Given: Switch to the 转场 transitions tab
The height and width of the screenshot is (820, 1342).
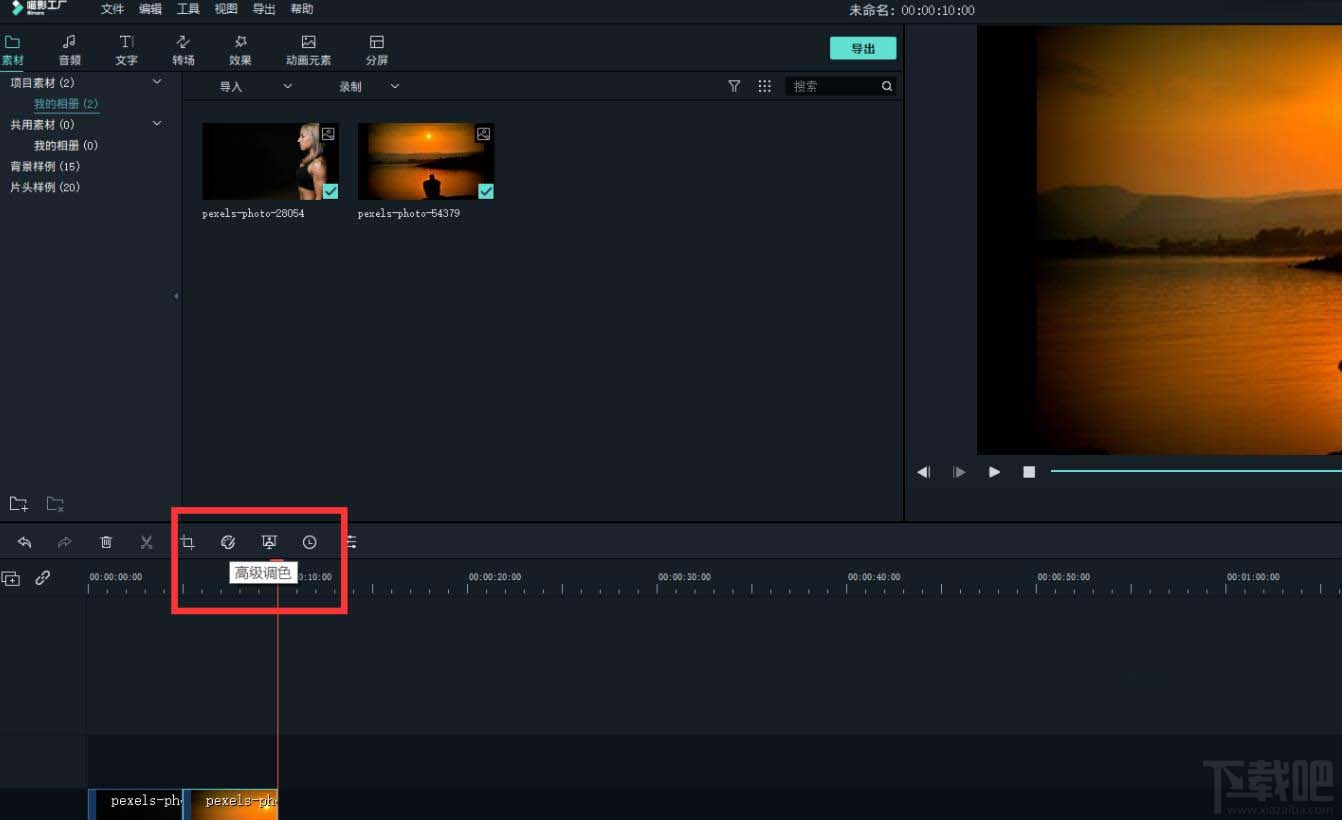Looking at the screenshot, I should click(x=183, y=50).
